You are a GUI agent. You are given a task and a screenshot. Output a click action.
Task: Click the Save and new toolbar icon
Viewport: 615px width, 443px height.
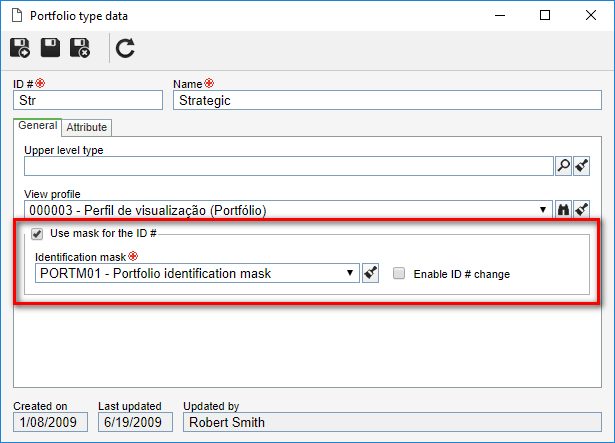pos(20,48)
